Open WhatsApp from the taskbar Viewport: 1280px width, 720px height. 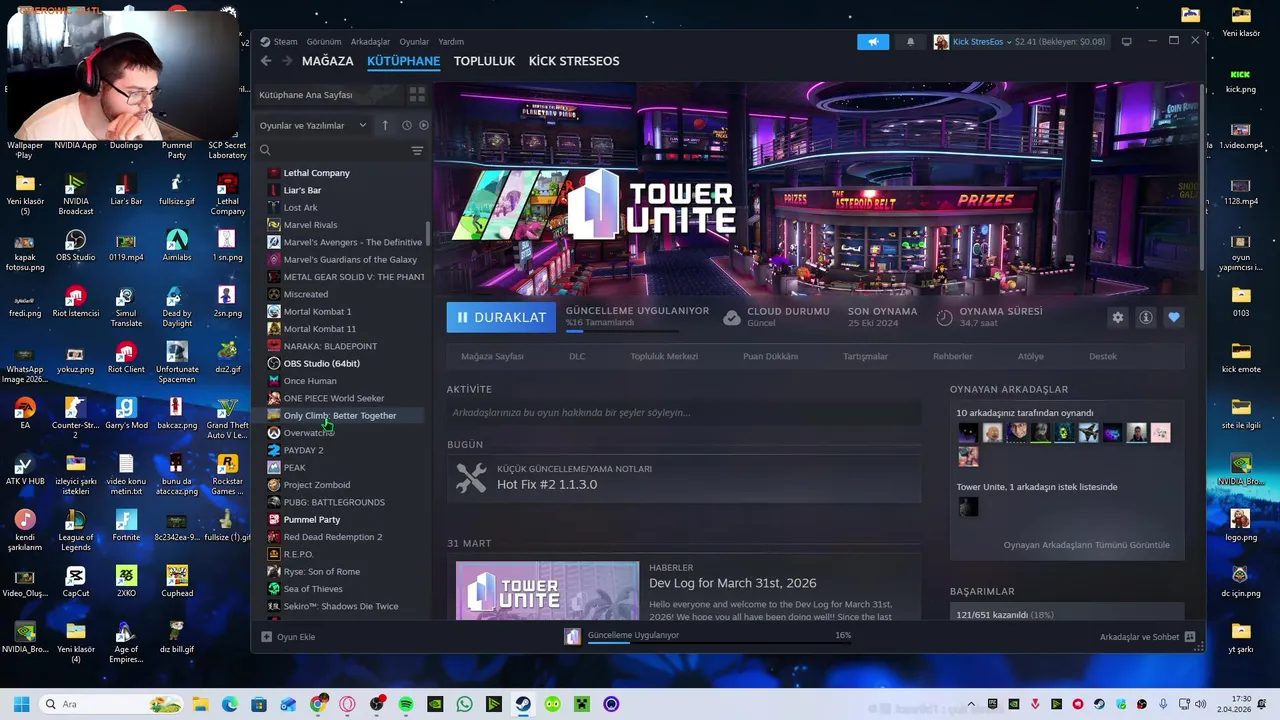coord(464,704)
